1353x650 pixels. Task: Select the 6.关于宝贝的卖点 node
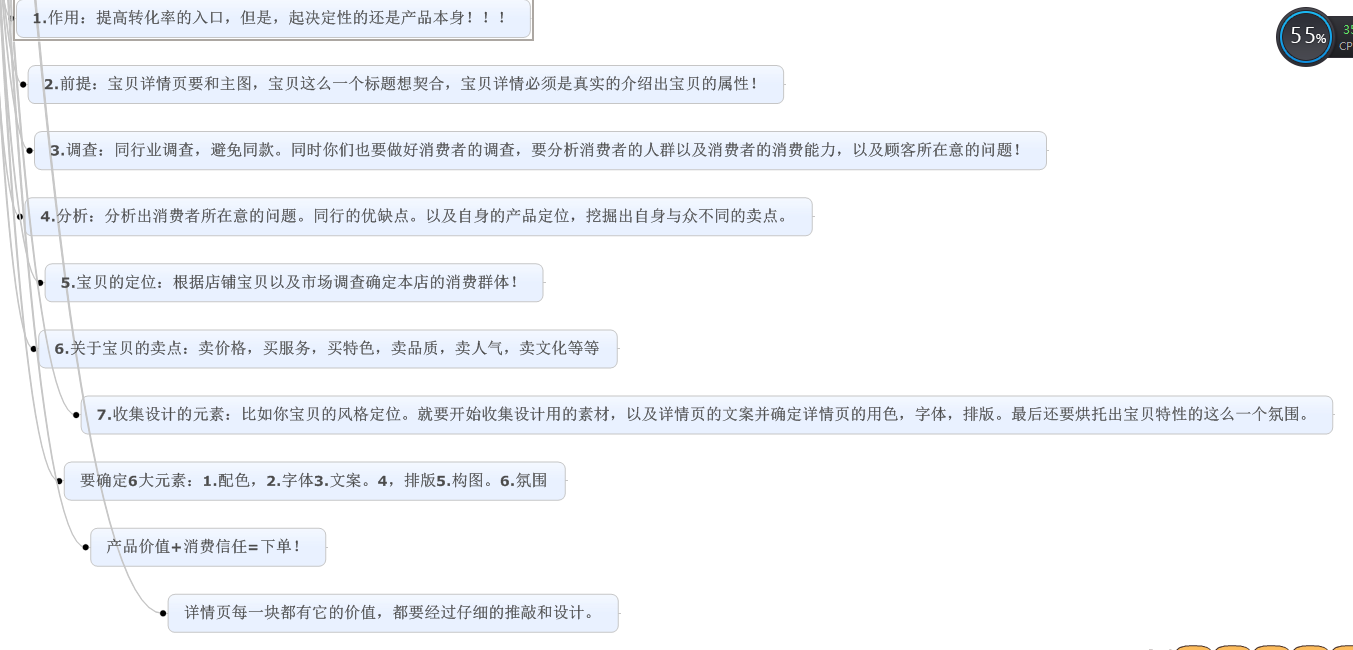click(x=328, y=348)
